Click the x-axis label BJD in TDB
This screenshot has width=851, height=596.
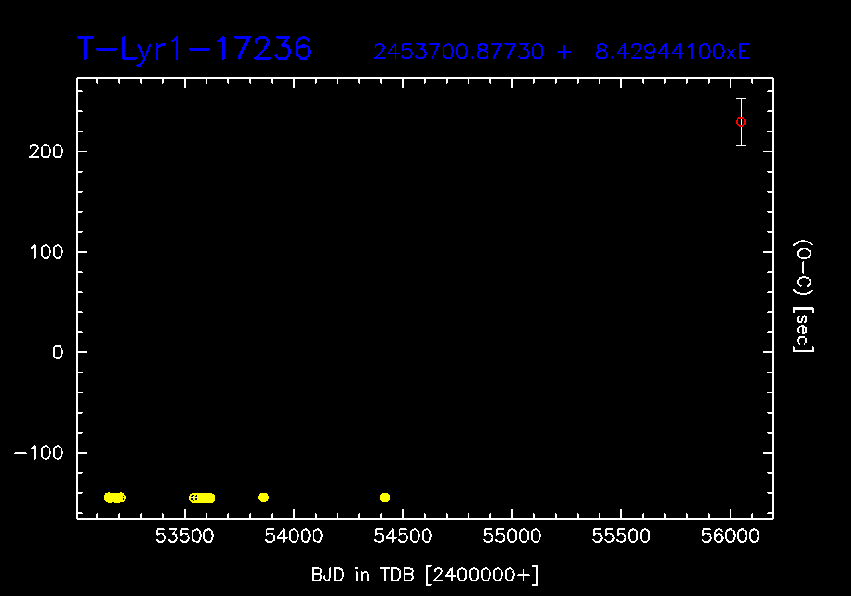(x=425, y=573)
